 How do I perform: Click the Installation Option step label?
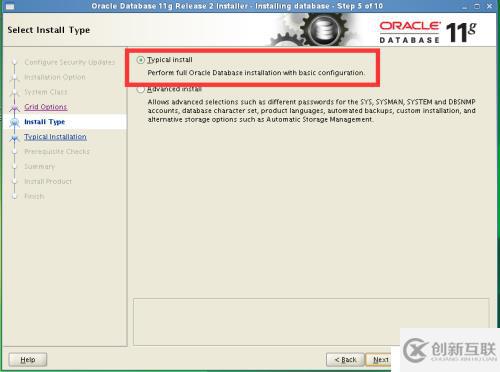[55, 77]
